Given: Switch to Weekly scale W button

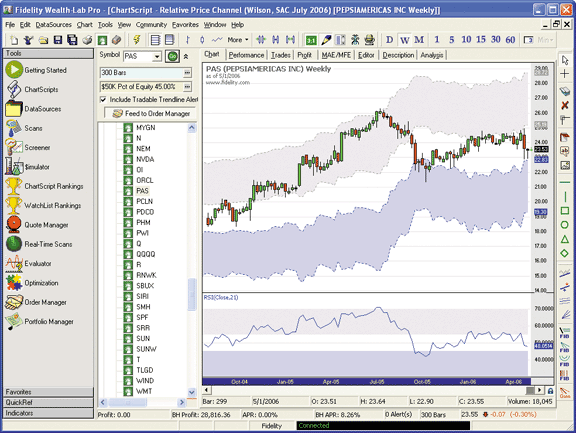Looking at the screenshot, I should [x=404, y=40].
